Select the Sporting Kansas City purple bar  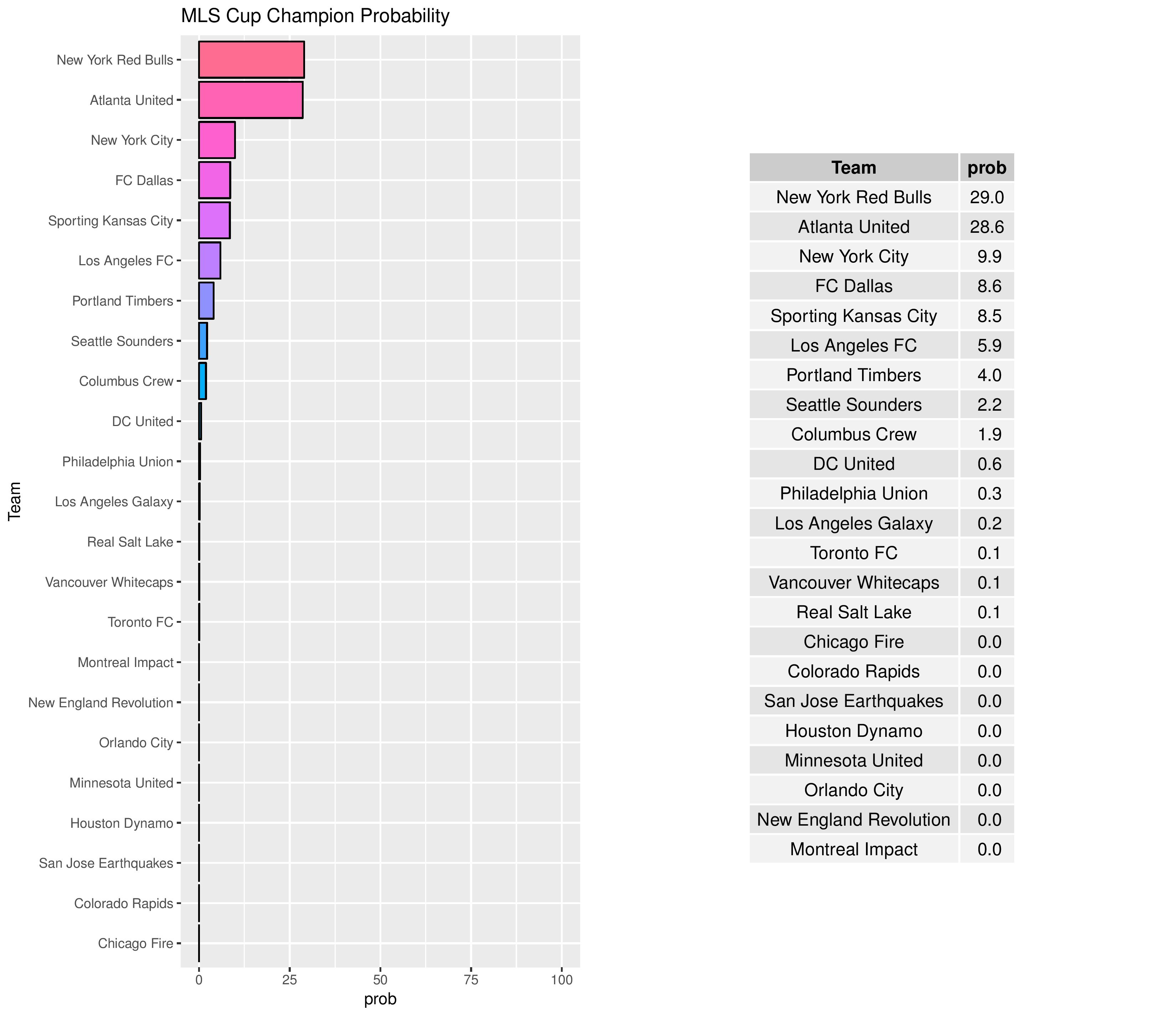pos(214,220)
